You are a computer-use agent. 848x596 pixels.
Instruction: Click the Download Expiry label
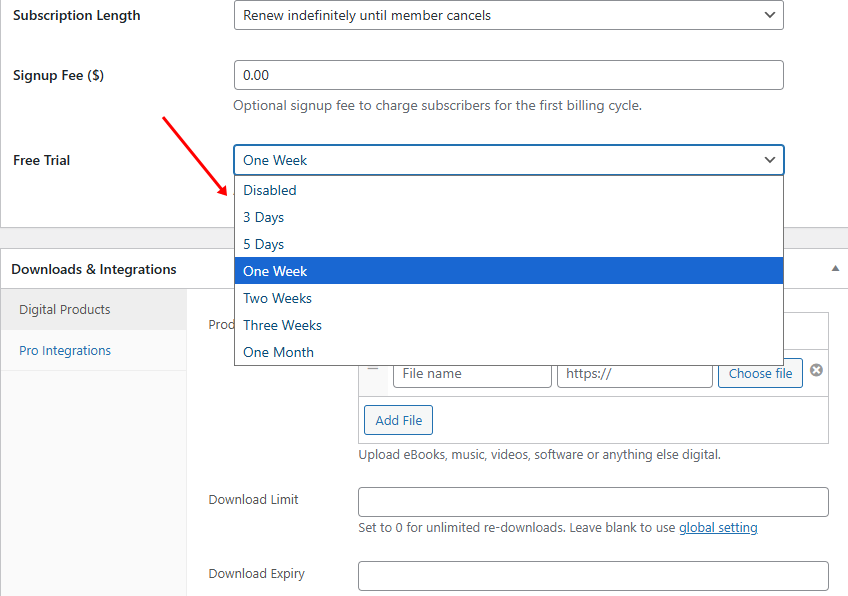(x=256, y=574)
